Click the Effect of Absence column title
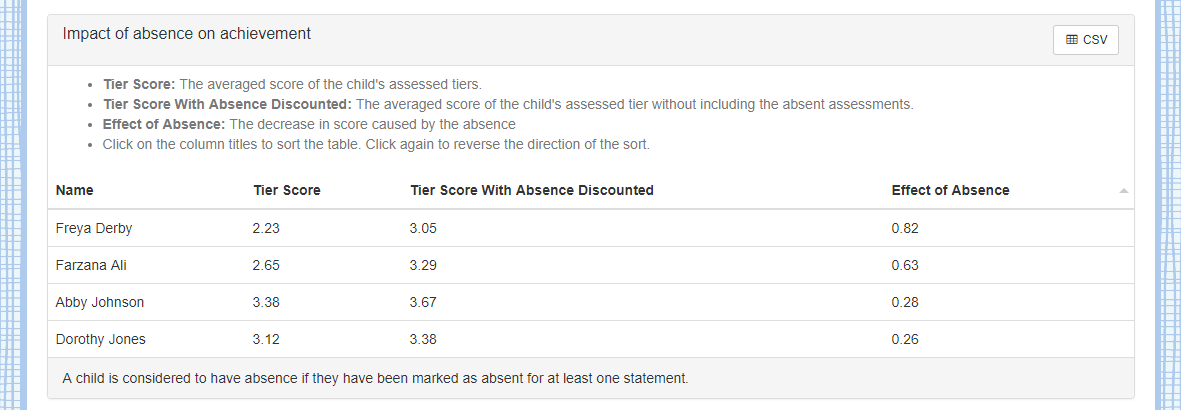1181x410 pixels. [x=950, y=190]
